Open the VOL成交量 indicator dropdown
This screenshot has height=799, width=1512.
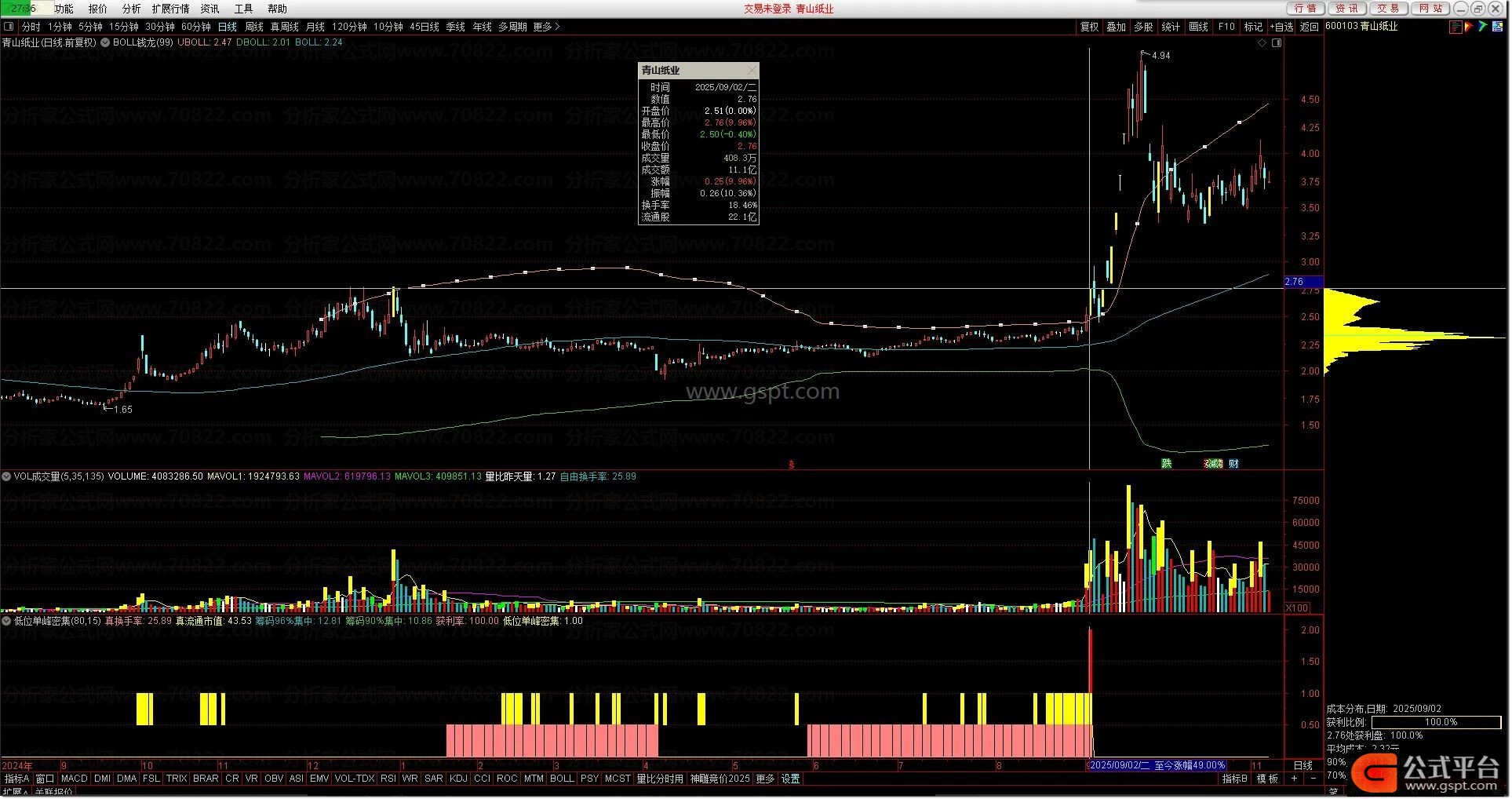(6, 476)
